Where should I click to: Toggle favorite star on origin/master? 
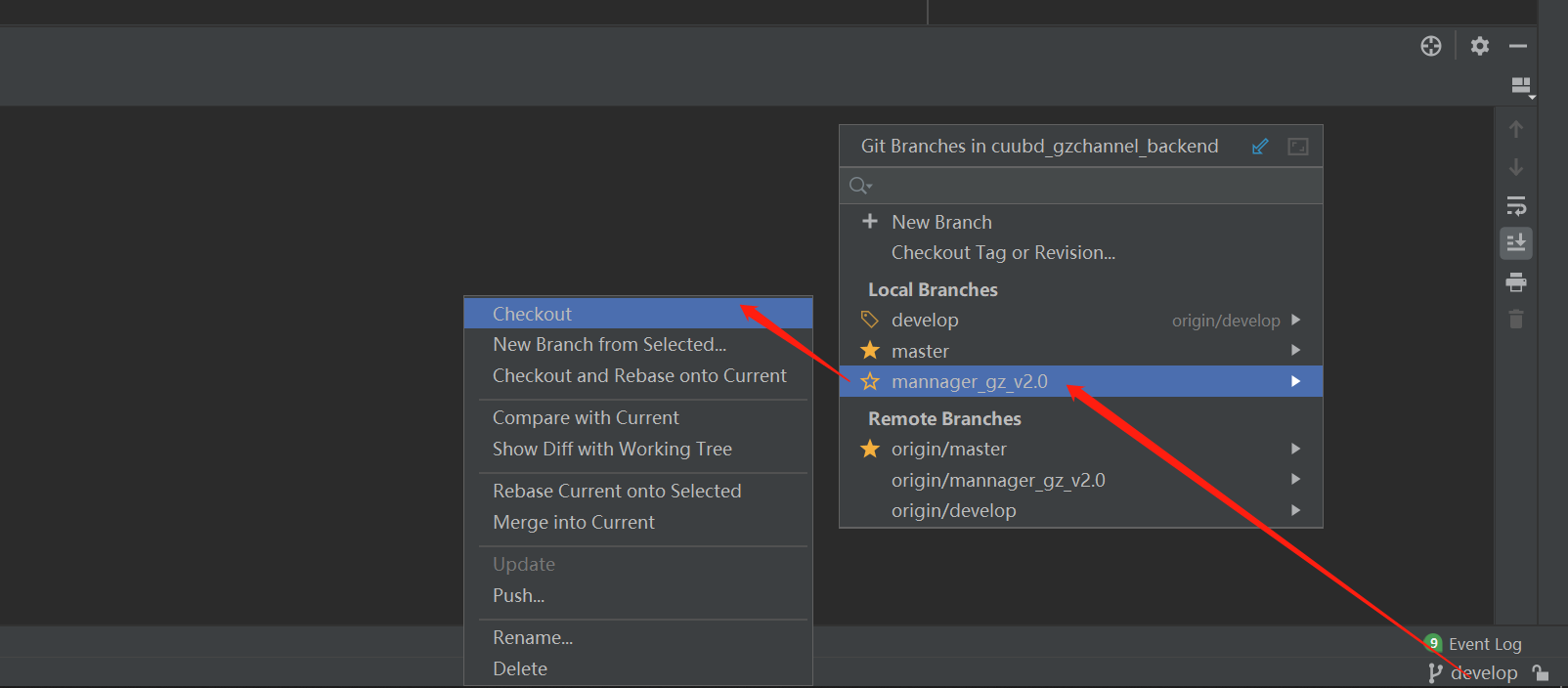tap(870, 449)
